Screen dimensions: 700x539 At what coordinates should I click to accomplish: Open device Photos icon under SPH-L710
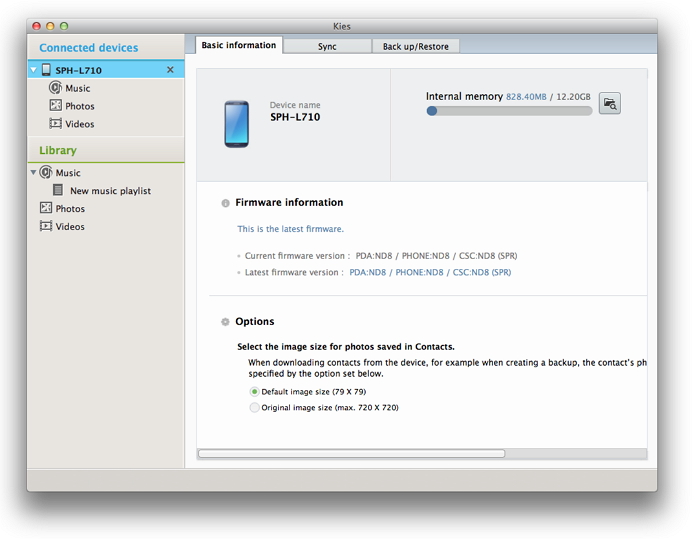[x=56, y=105]
